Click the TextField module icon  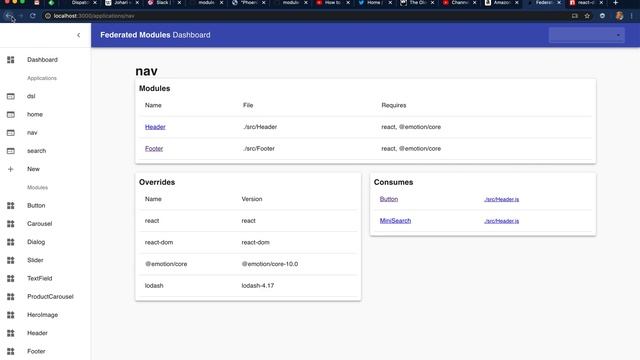point(11,278)
